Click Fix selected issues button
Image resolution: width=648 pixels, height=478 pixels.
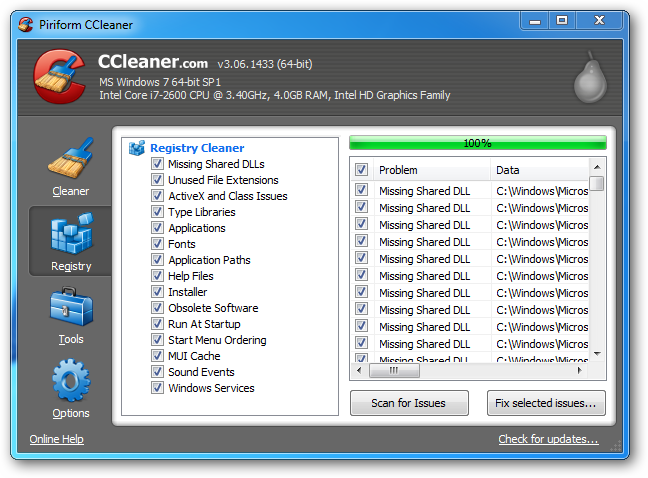546,403
